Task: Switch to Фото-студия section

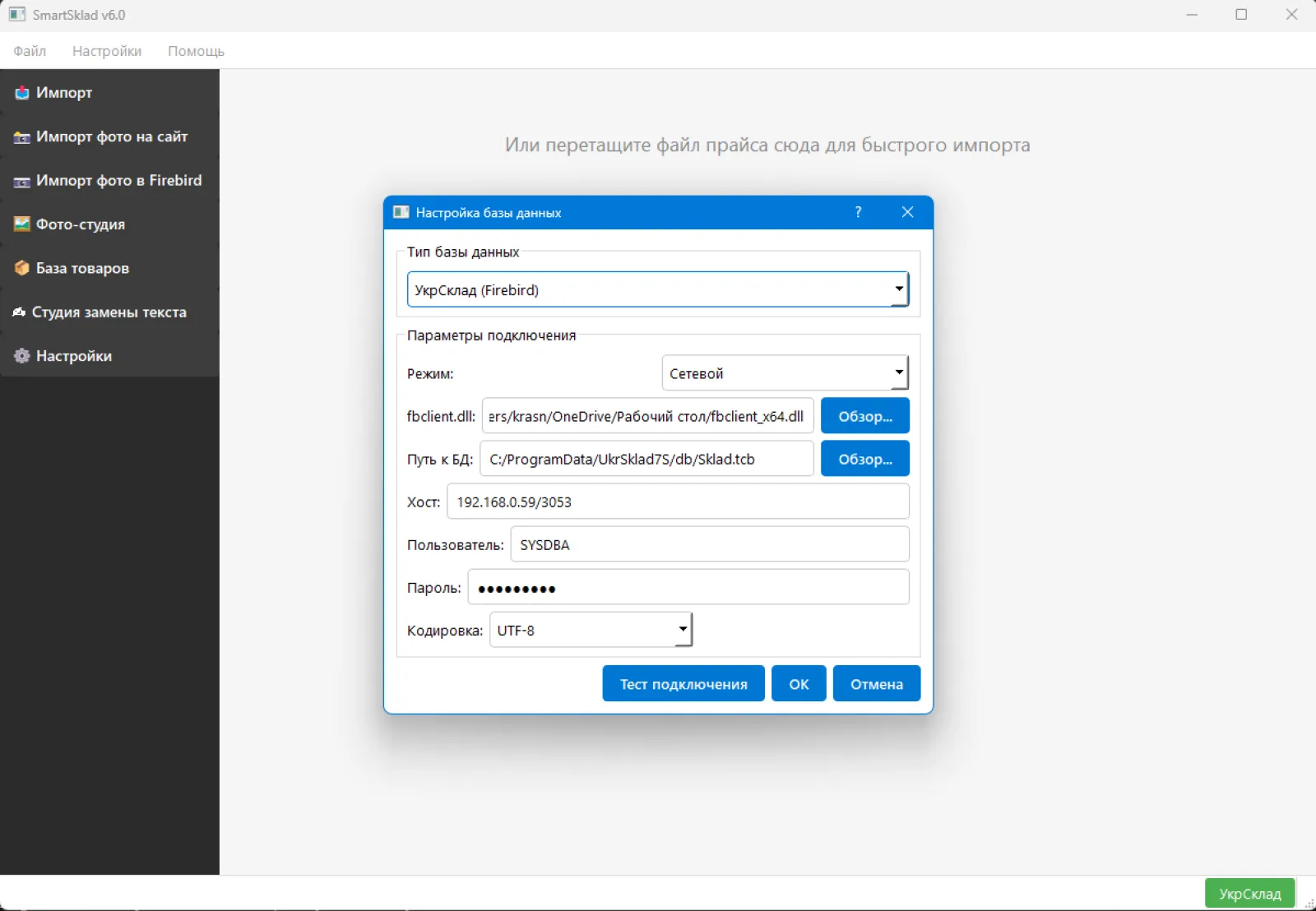Action: tap(109, 224)
